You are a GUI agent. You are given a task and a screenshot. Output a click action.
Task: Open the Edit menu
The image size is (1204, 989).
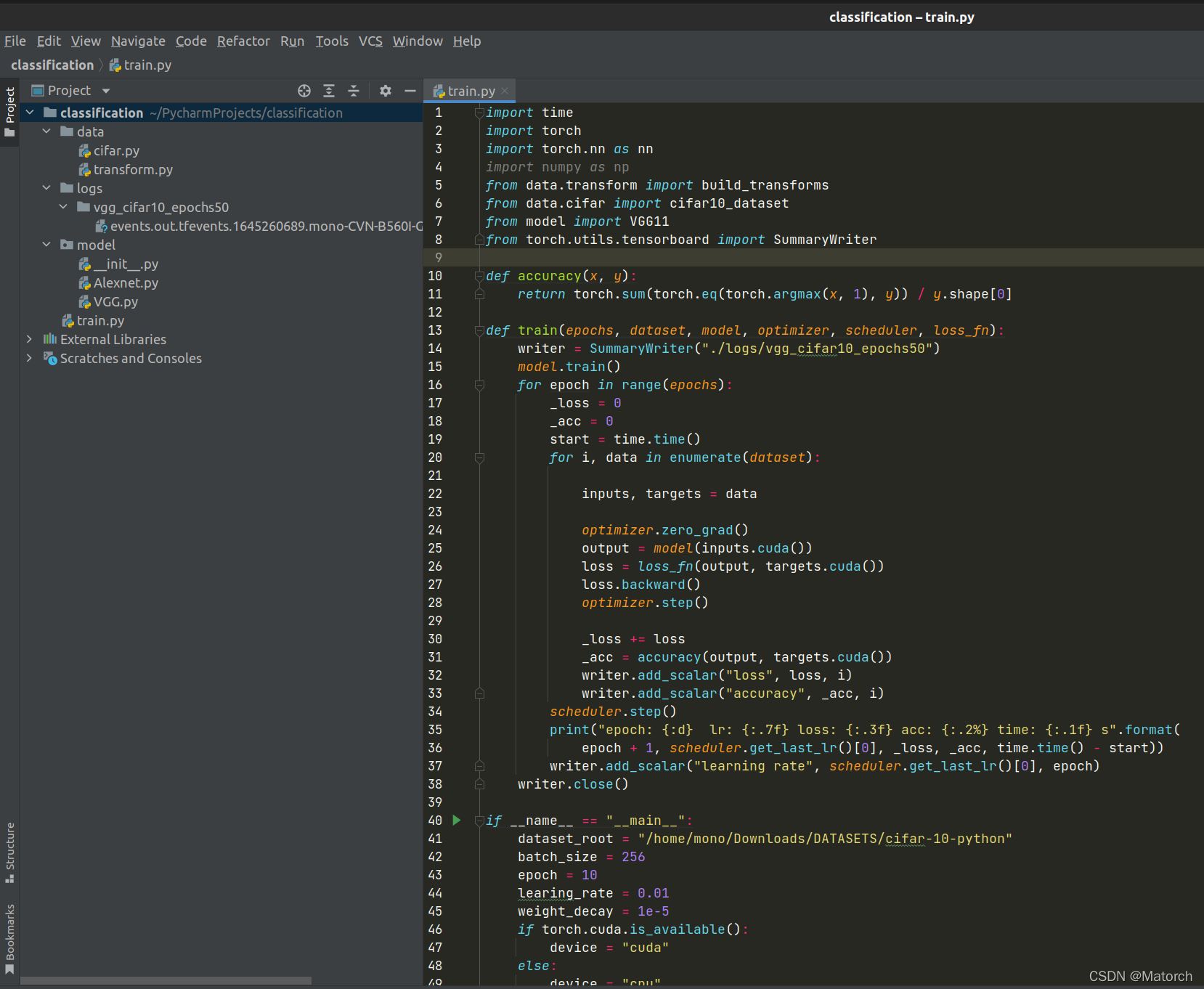(x=49, y=41)
